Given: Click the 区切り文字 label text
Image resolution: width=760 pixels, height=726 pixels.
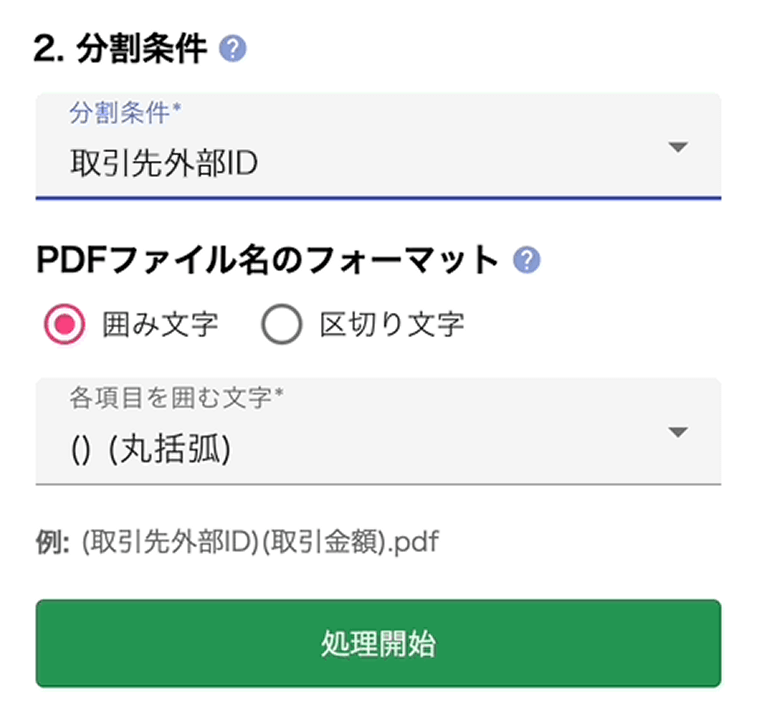Looking at the screenshot, I should pyautogui.click(x=392, y=324).
